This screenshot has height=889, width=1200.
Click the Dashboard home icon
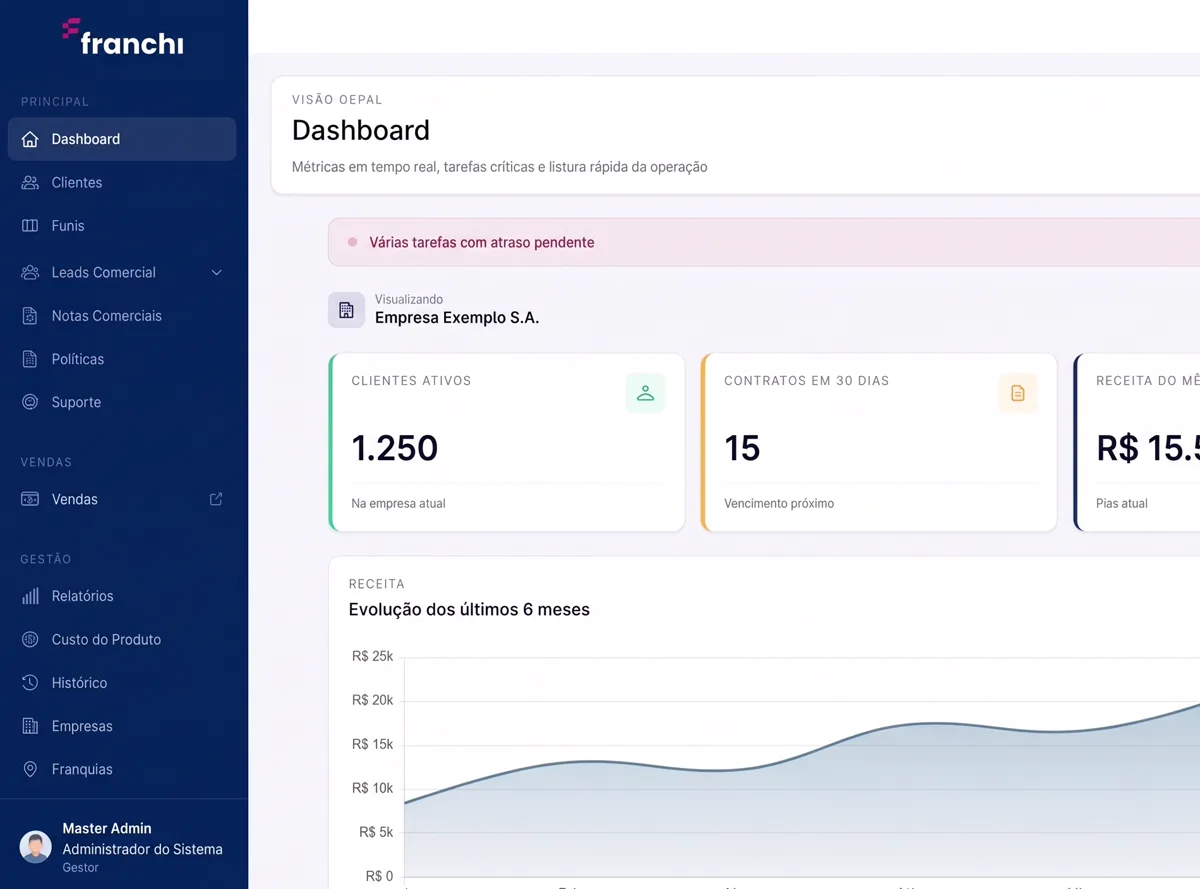click(30, 139)
